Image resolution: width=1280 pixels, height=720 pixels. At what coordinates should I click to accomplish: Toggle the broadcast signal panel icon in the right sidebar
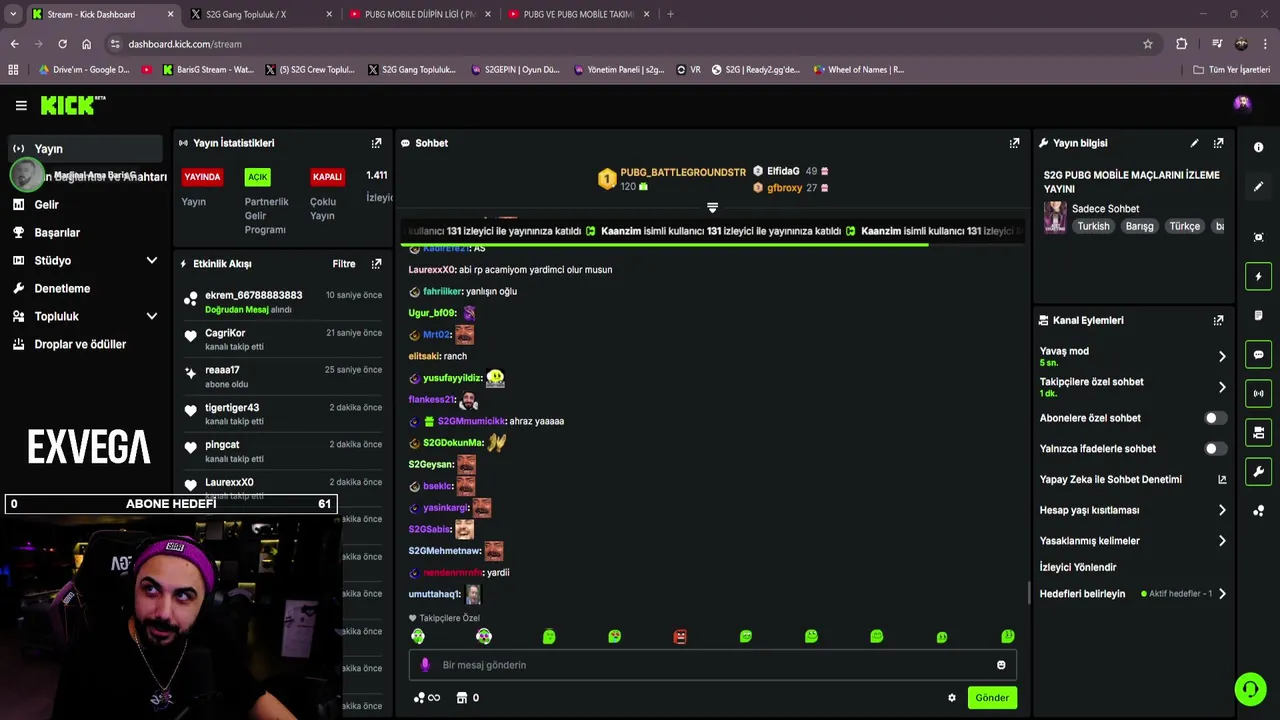(1258, 394)
